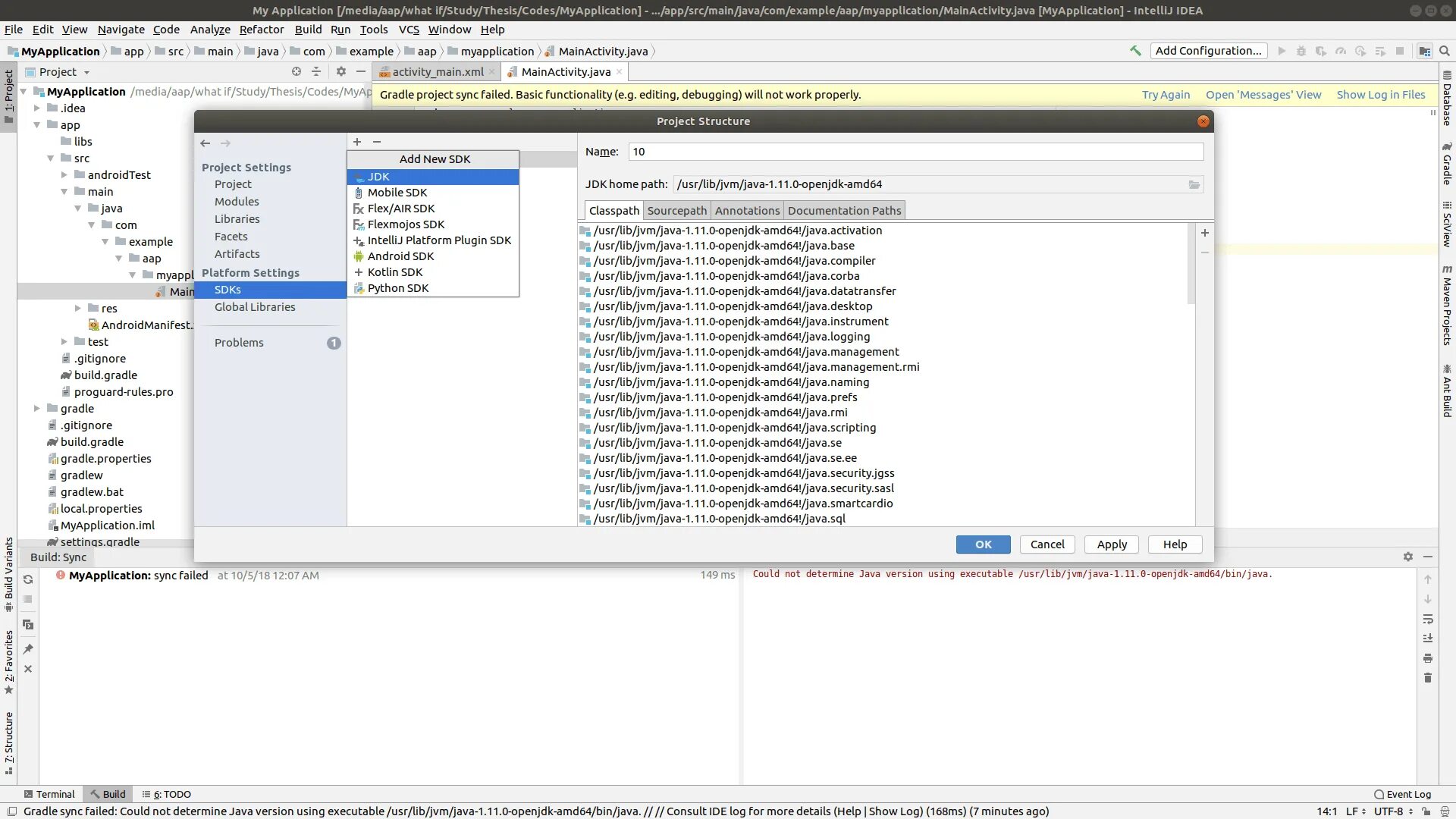Open the Add Configuration dropdown
Image resolution: width=1456 pixels, height=819 pixels.
click(x=1208, y=51)
